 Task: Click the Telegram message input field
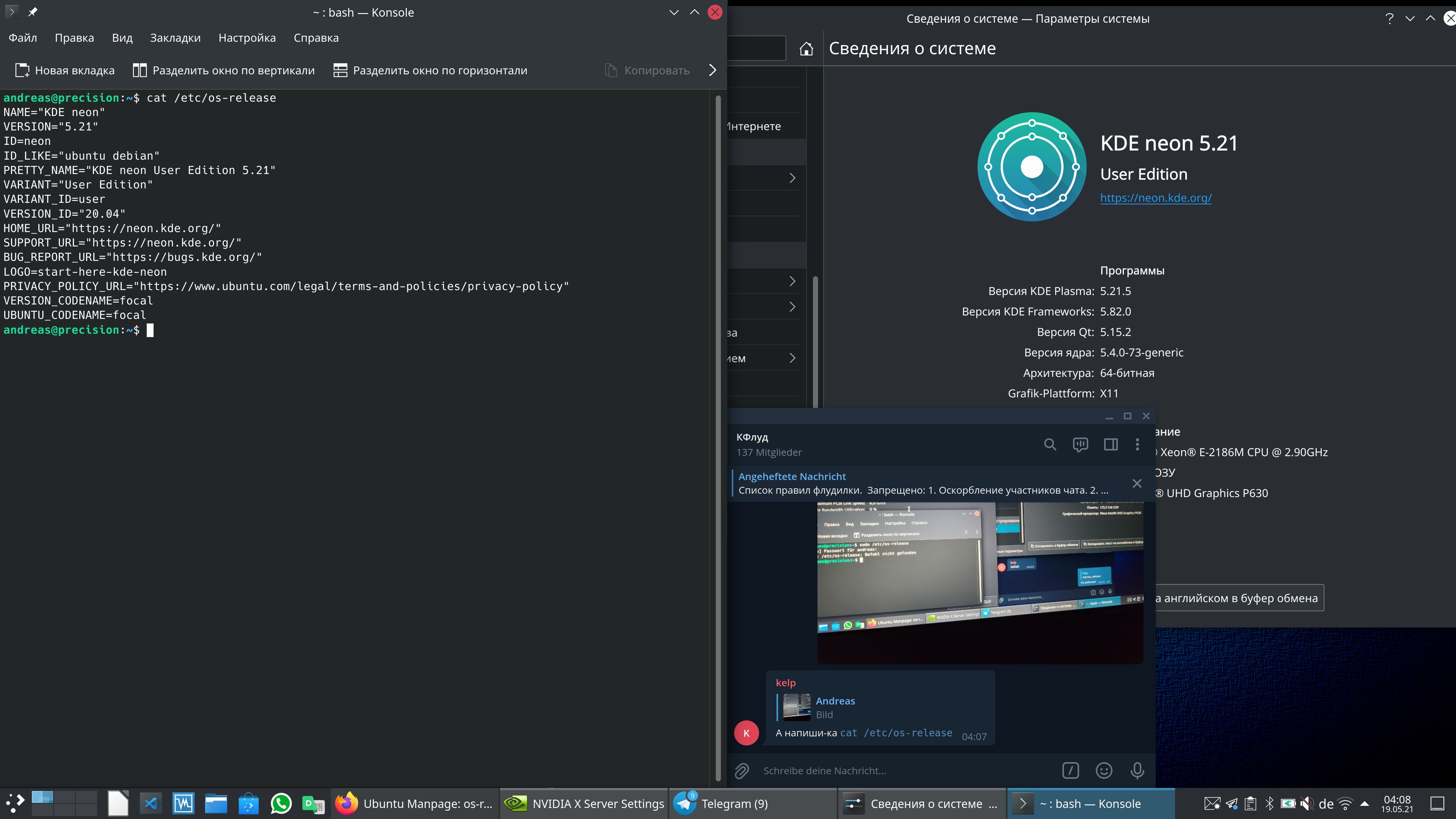coord(904,770)
